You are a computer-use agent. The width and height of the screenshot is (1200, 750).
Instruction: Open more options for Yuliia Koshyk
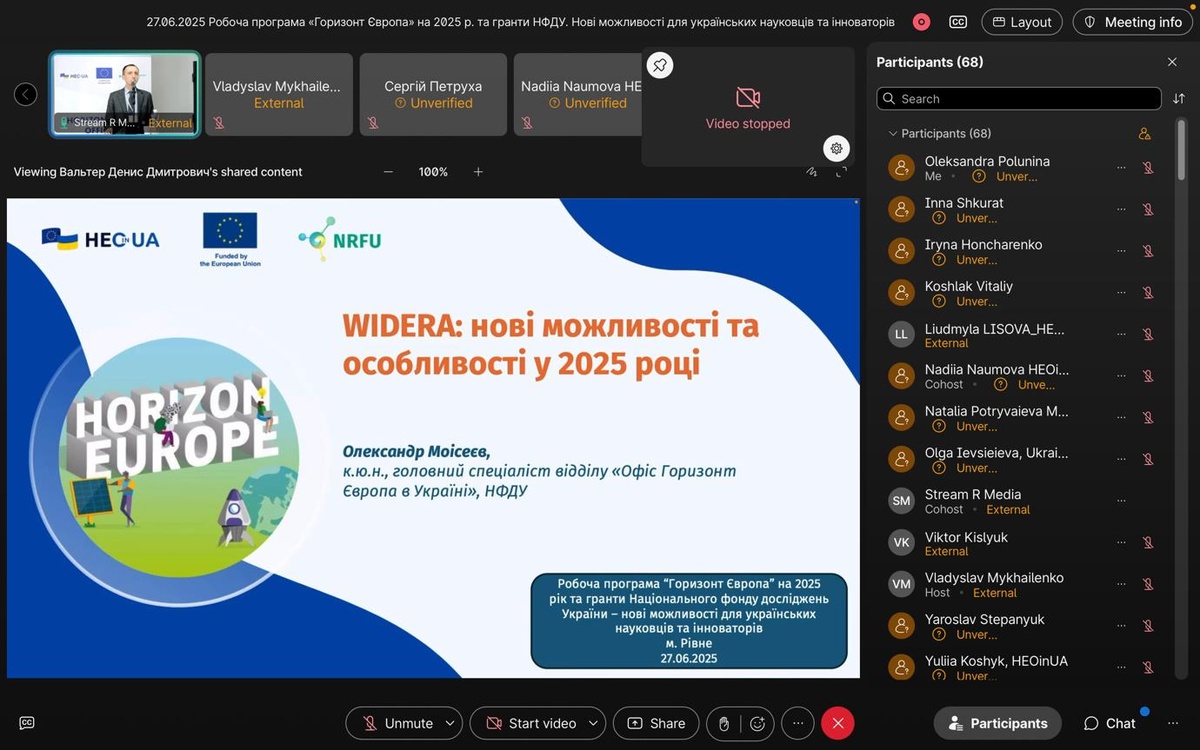point(1122,668)
